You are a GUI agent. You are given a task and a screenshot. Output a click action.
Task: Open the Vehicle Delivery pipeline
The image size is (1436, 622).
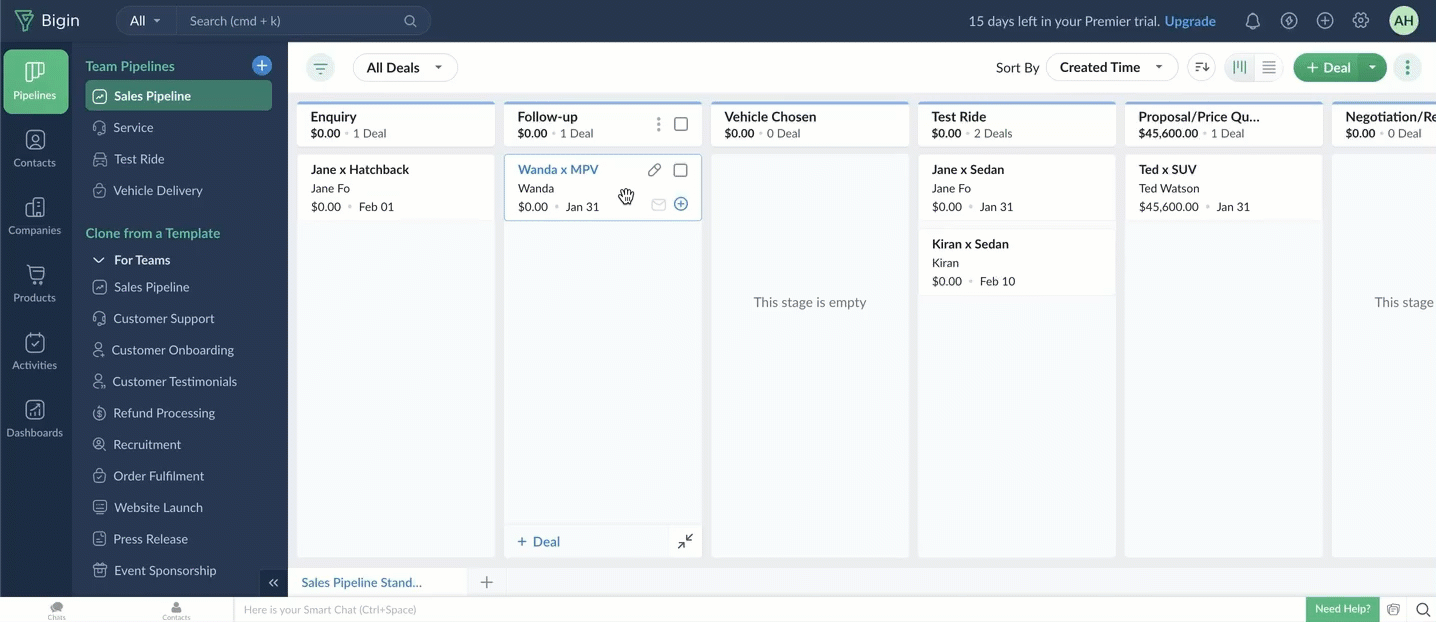[x=157, y=190]
